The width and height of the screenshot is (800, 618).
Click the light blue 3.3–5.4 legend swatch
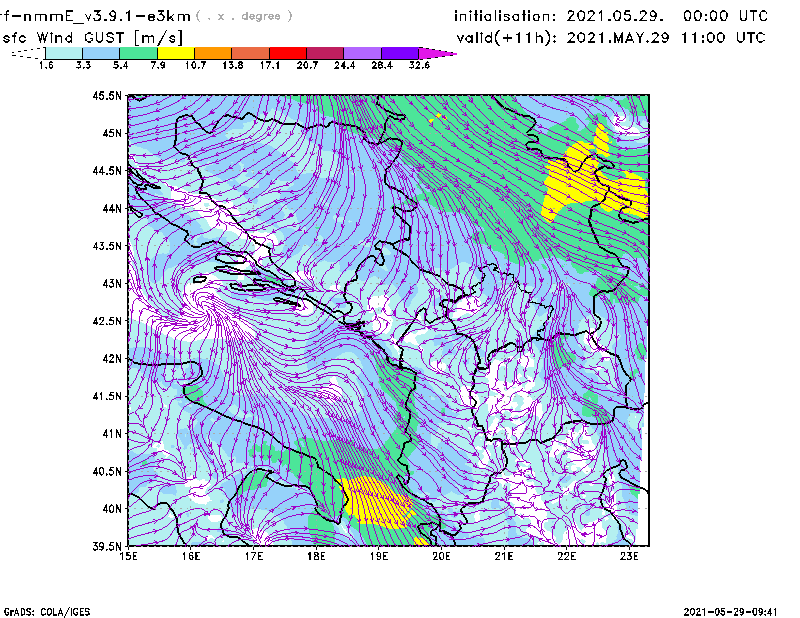click(101, 53)
